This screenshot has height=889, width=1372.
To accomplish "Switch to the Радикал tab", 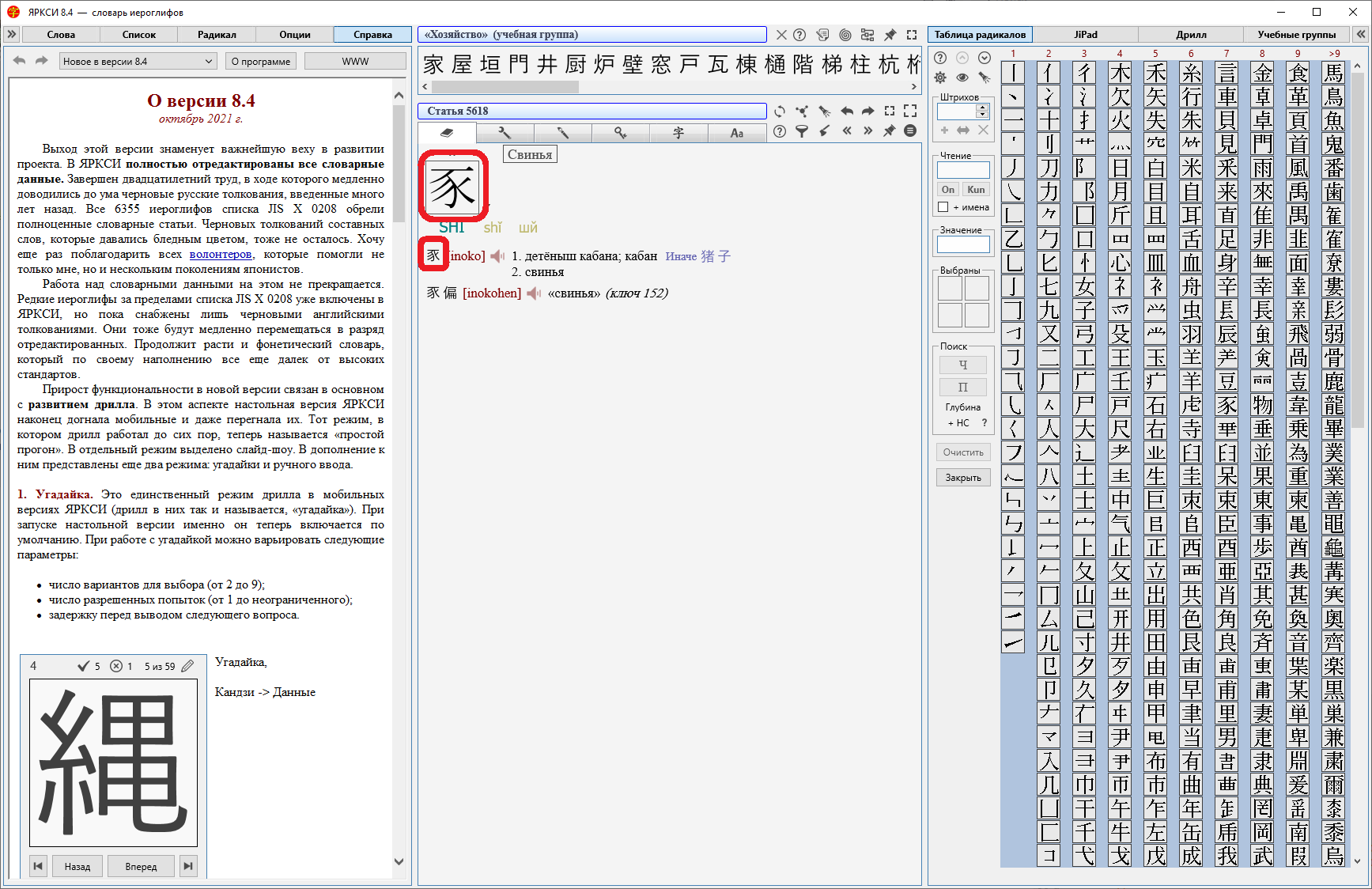I will (x=217, y=35).
